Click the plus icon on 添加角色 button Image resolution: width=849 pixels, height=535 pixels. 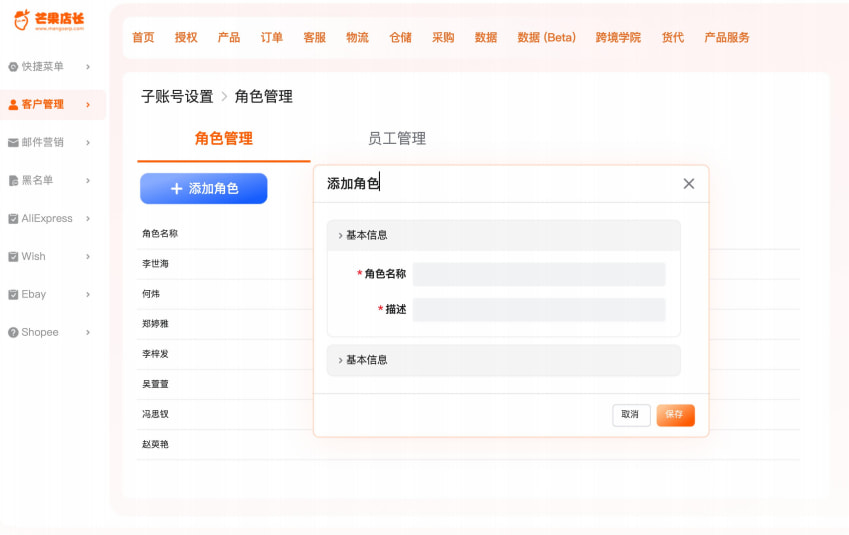tap(177, 188)
